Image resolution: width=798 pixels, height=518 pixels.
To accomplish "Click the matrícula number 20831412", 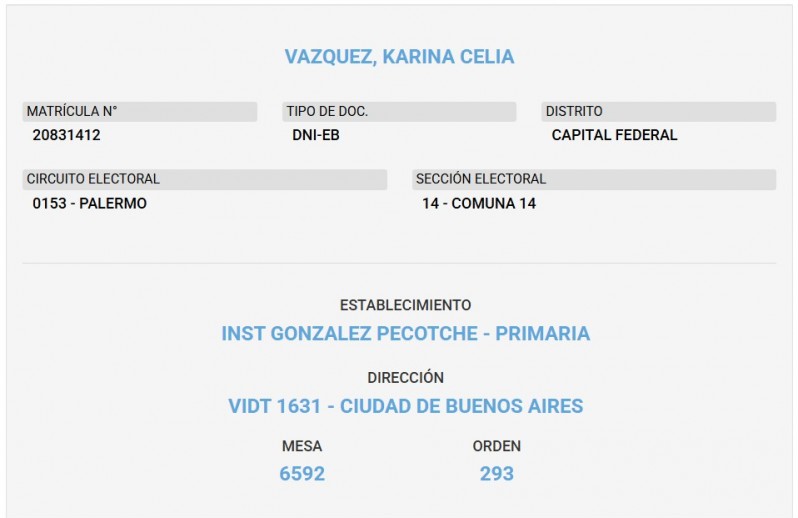I will point(67,135).
